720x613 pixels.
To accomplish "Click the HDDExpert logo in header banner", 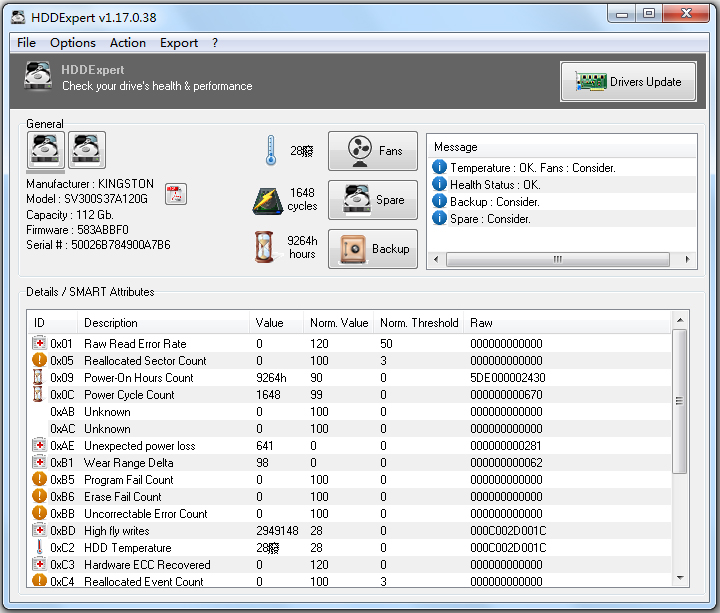I will [38, 76].
